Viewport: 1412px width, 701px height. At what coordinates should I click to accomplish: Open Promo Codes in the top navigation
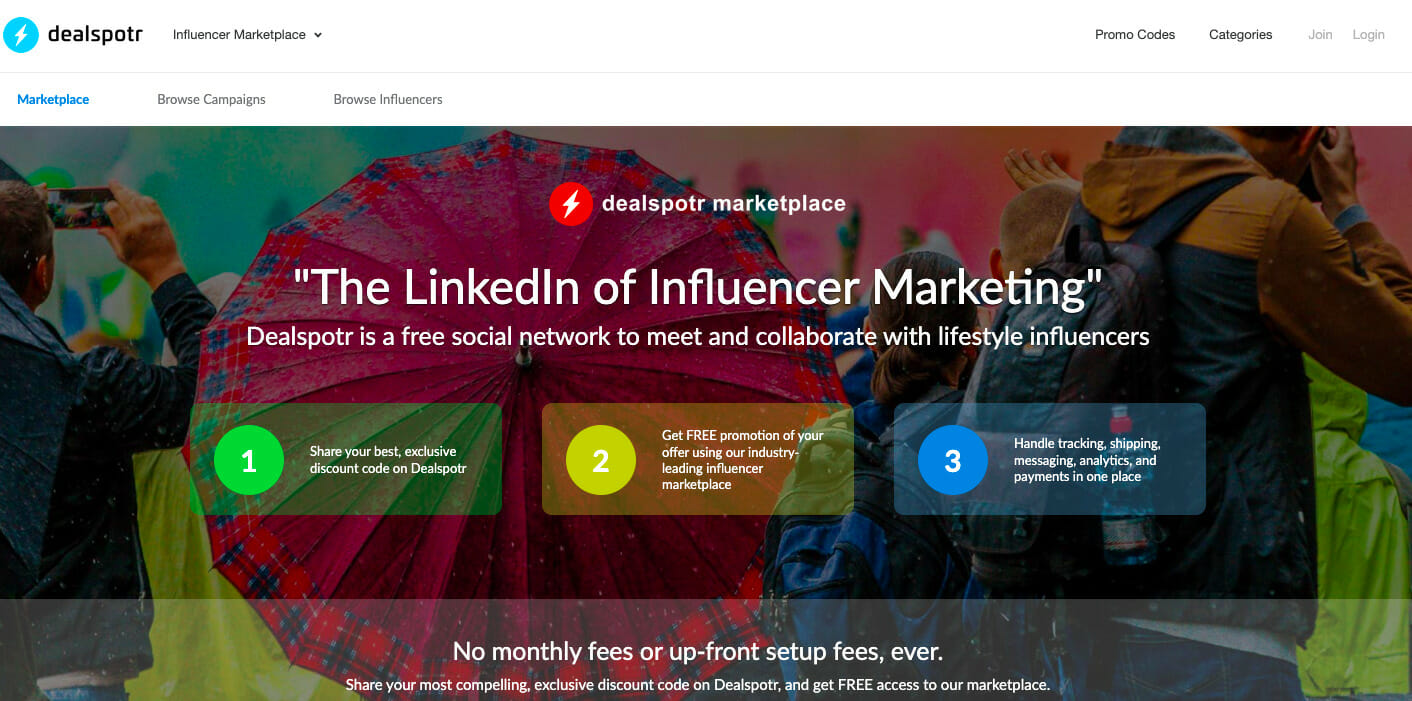point(1135,35)
